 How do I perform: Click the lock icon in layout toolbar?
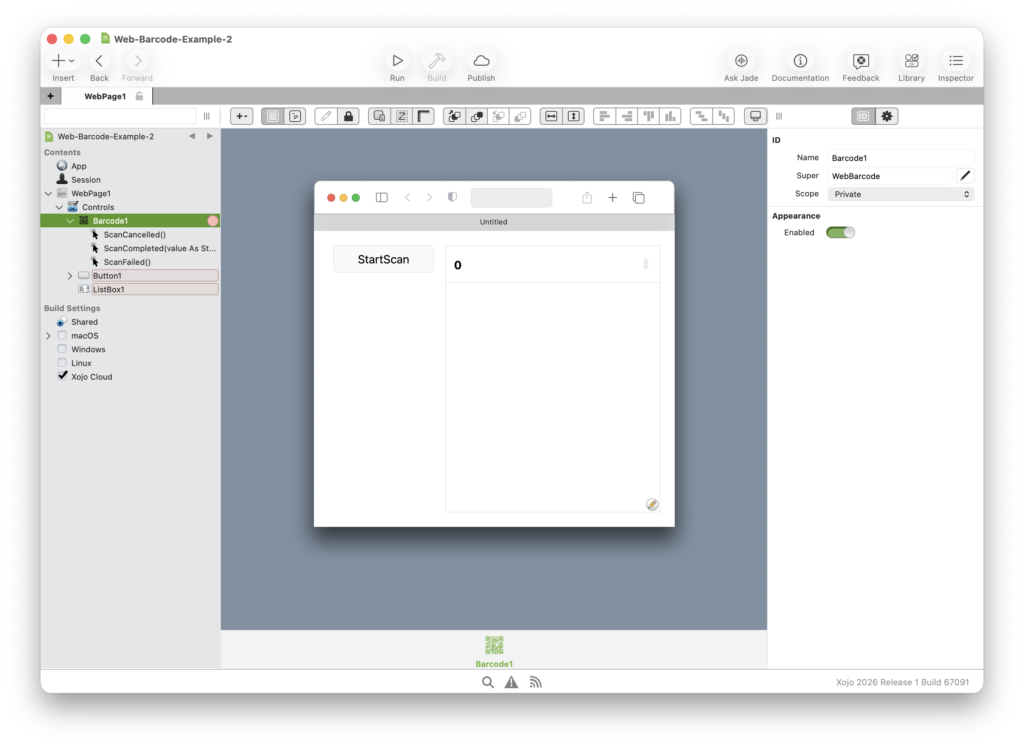(348, 116)
